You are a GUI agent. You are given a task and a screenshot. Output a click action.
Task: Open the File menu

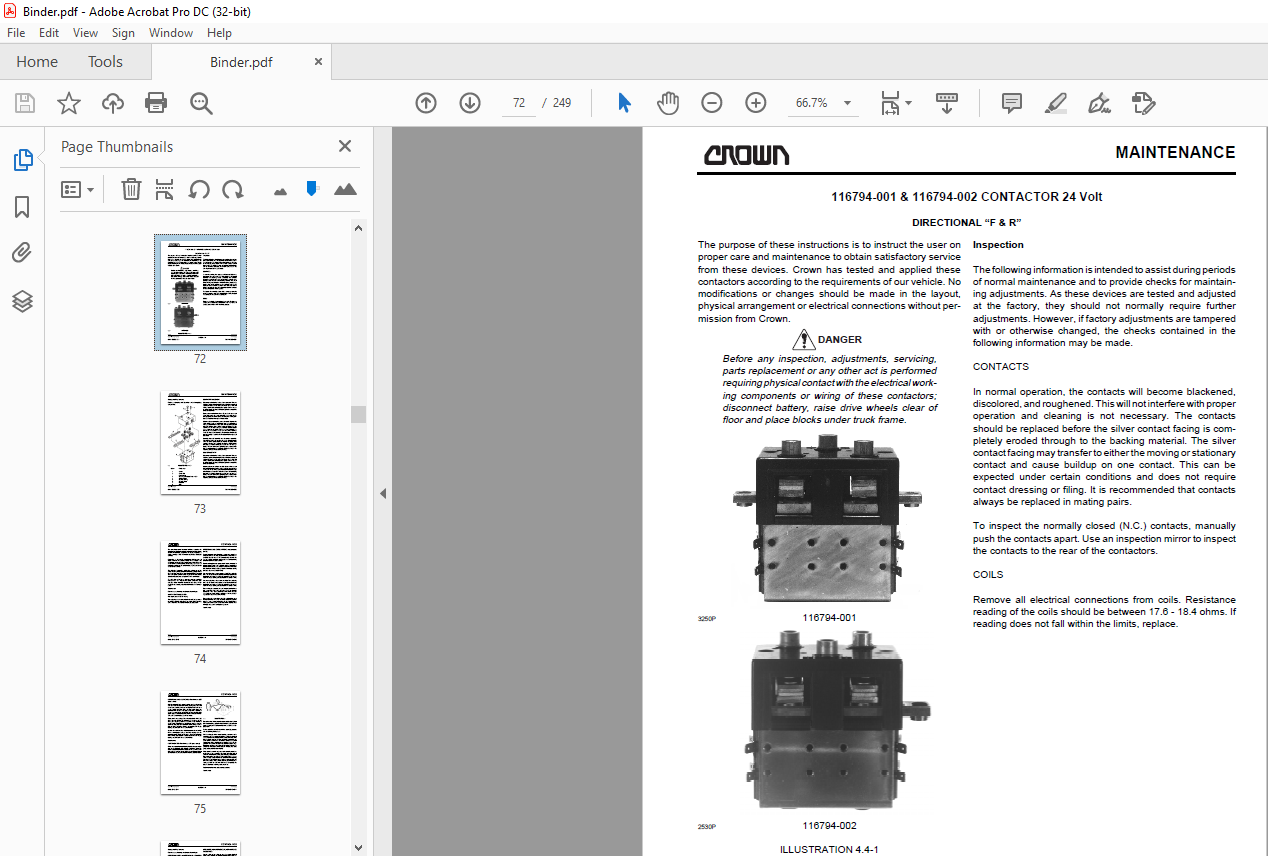tap(16, 33)
